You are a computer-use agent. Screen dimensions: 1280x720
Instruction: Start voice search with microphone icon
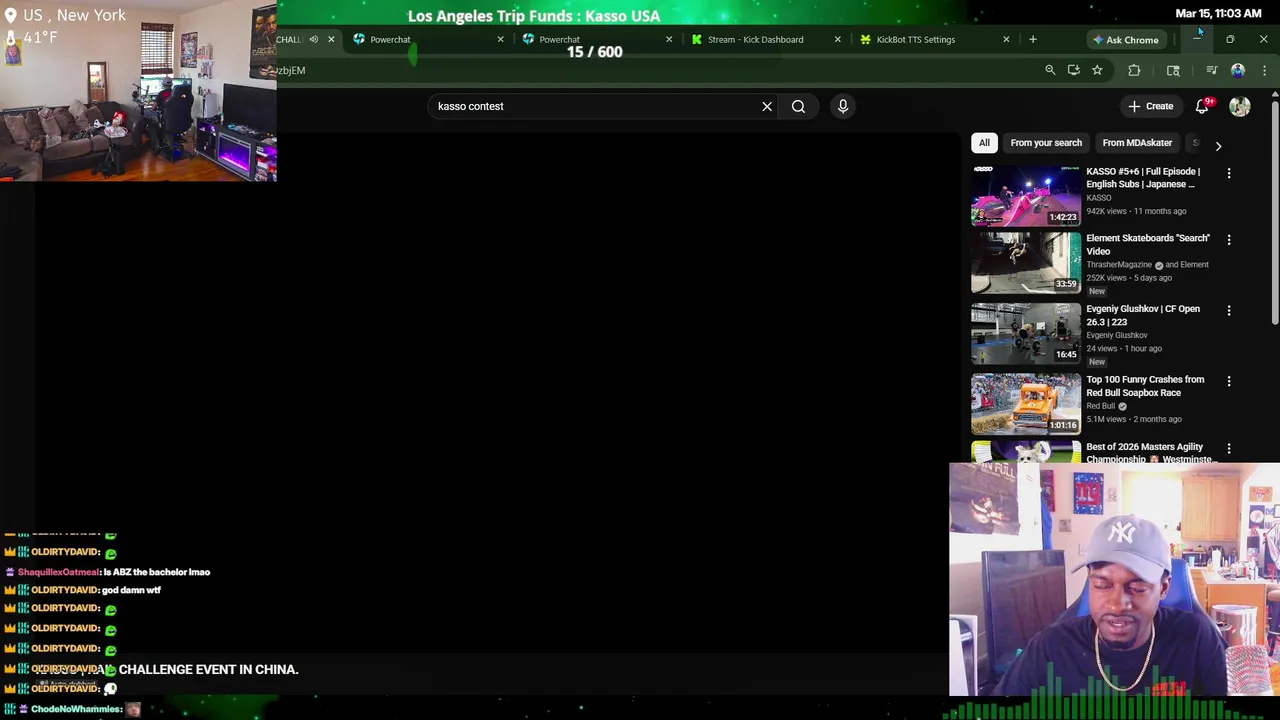843,106
